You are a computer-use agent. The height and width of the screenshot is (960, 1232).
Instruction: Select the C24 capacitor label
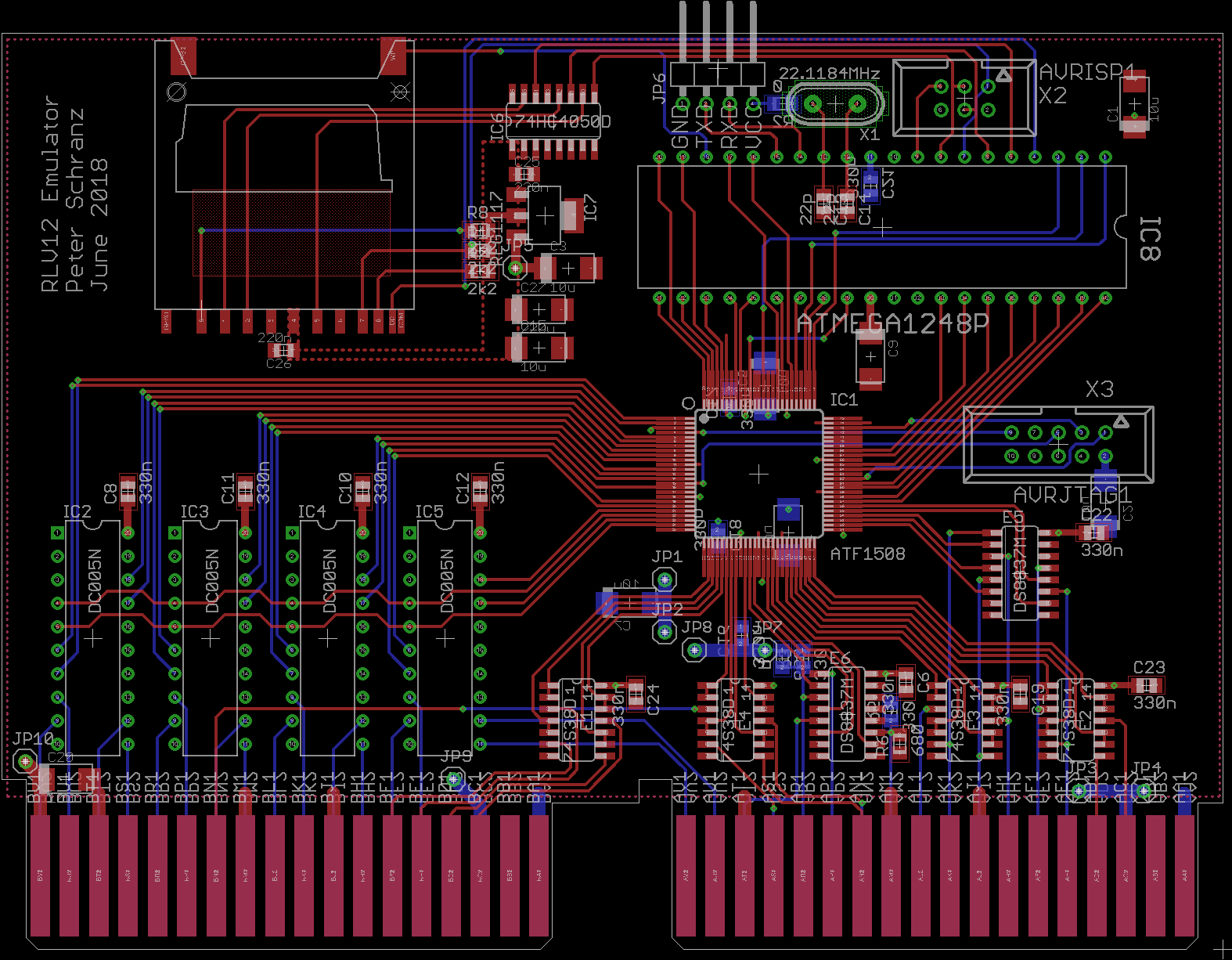pyautogui.click(x=653, y=699)
